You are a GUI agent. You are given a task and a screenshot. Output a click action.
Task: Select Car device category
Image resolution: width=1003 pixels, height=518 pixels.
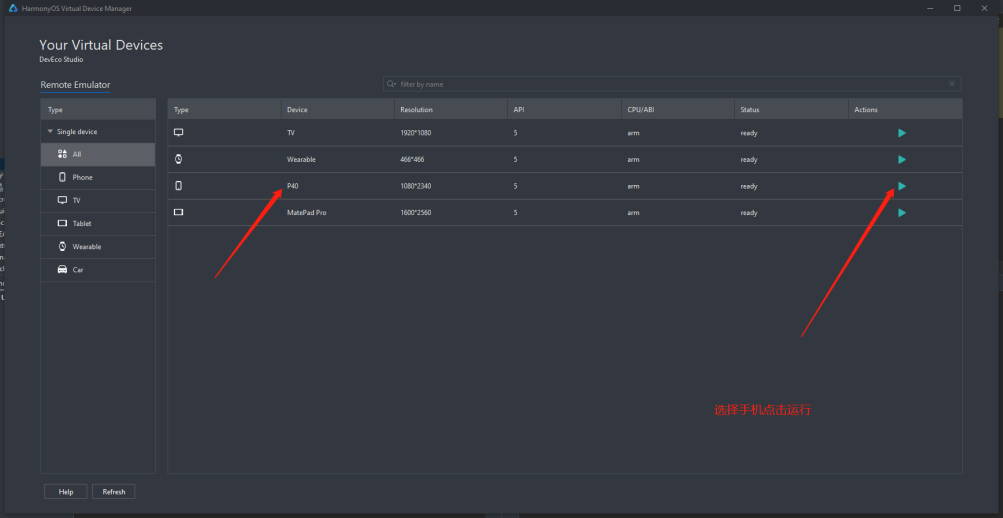pos(77,270)
